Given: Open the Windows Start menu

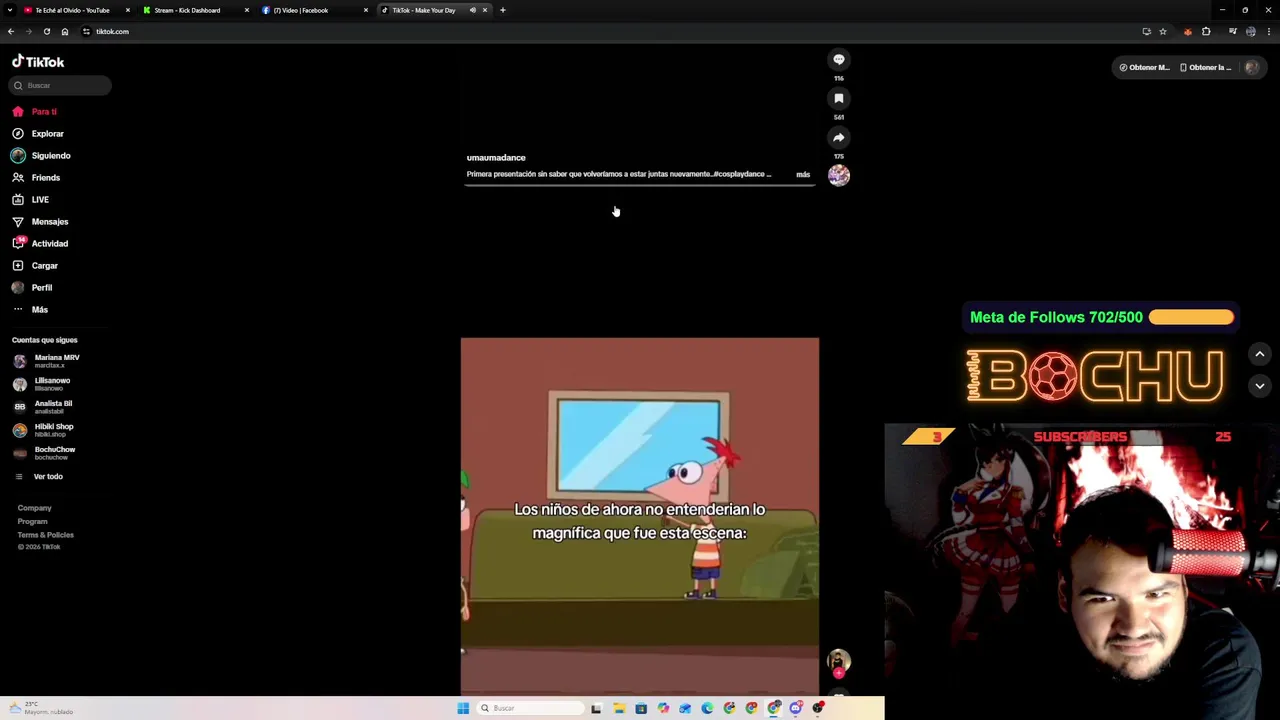Looking at the screenshot, I should click(463, 708).
